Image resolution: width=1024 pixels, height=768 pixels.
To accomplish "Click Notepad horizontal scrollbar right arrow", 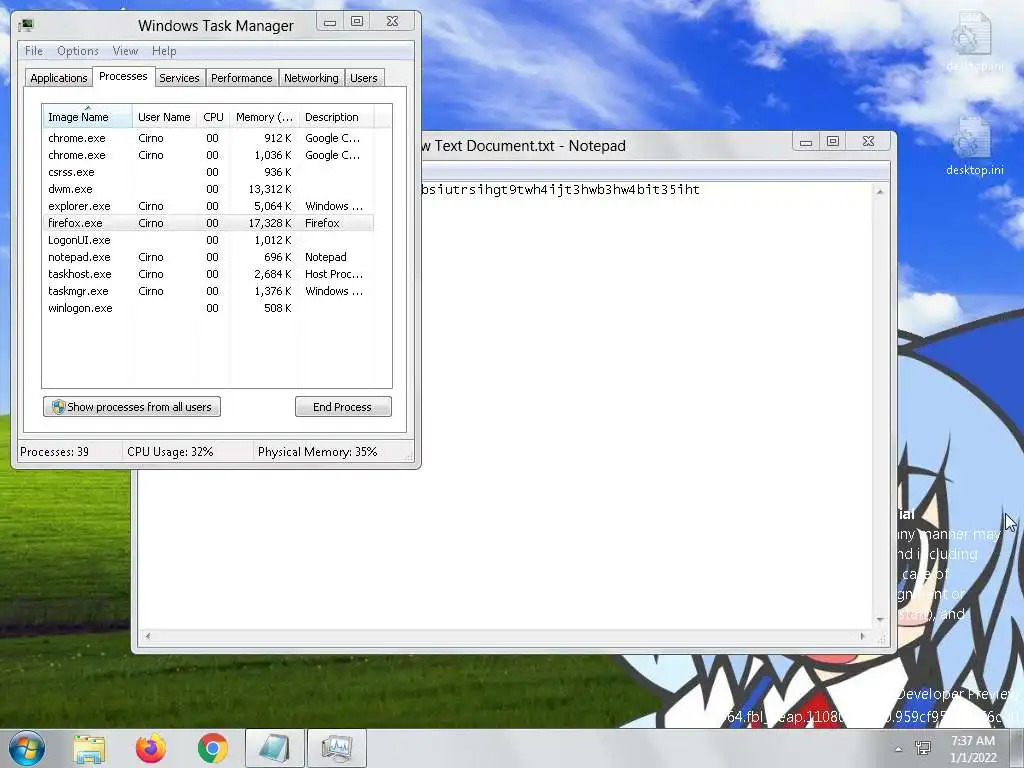I will [x=863, y=636].
